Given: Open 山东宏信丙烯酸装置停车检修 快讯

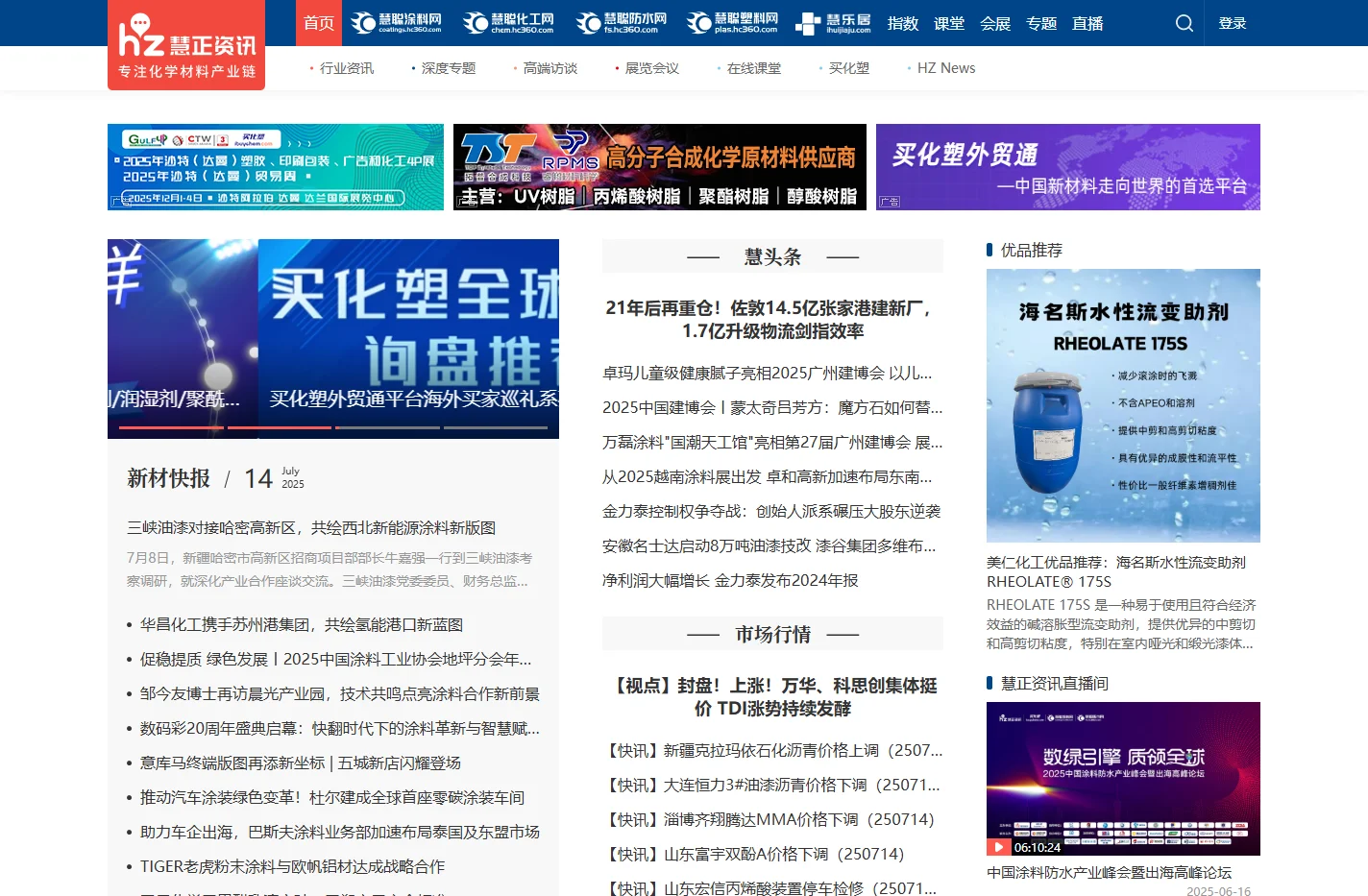Looking at the screenshot, I should [769, 887].
